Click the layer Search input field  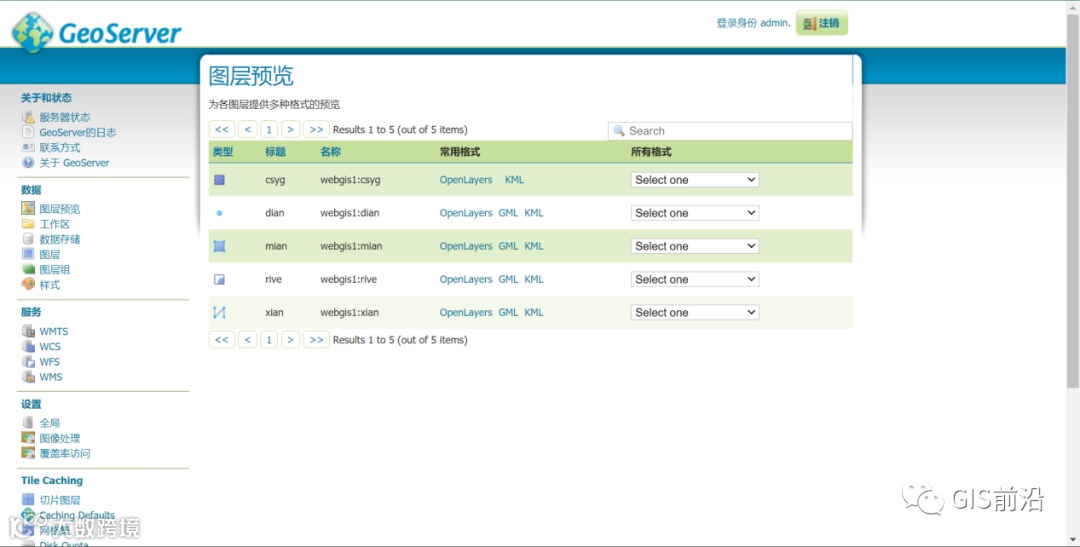click(x=730, y=131)
